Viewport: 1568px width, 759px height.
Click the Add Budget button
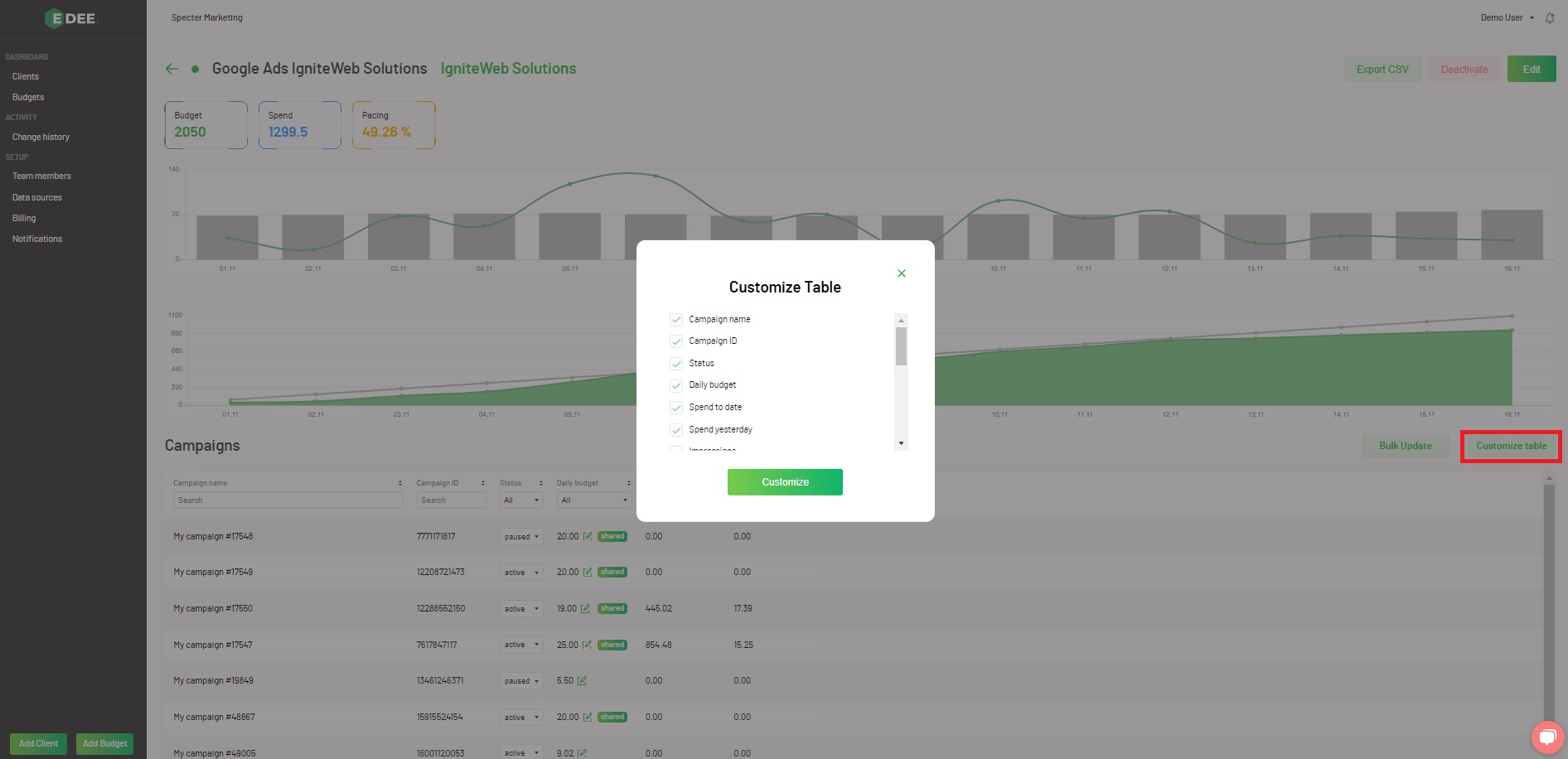pos(104,743)
